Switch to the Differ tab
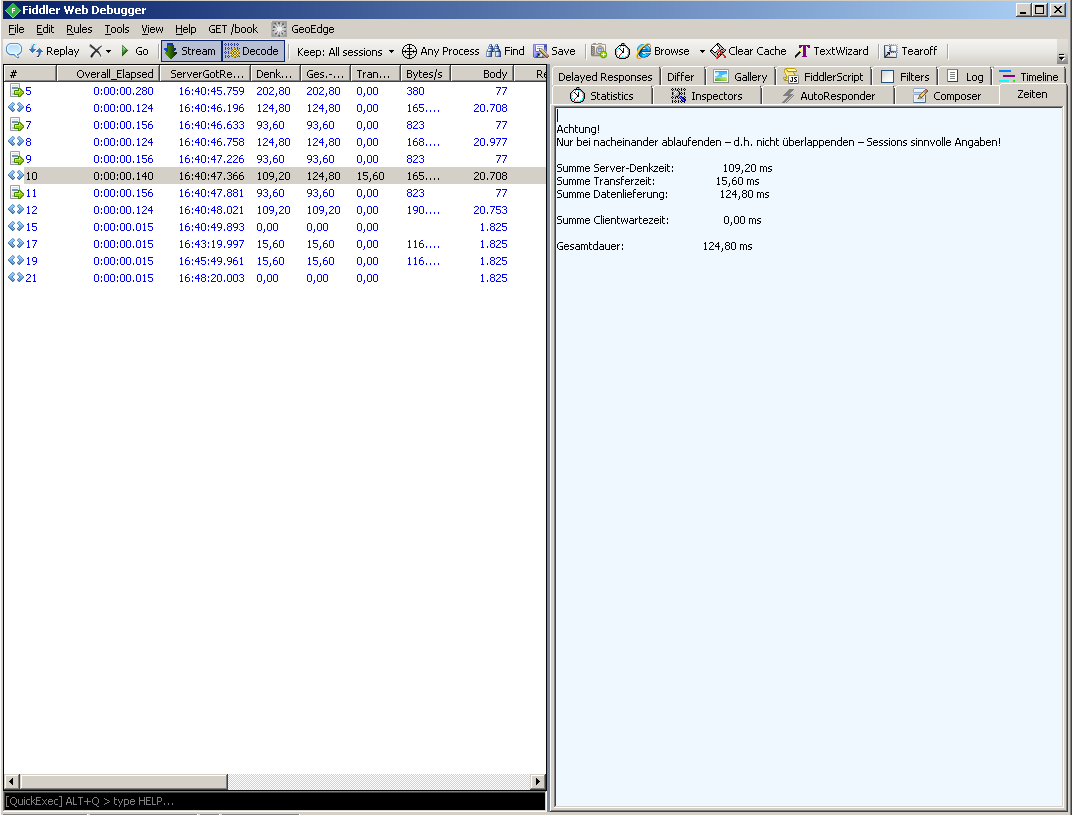Viewport: 1076px width, 815px height. tap(680, 77)
